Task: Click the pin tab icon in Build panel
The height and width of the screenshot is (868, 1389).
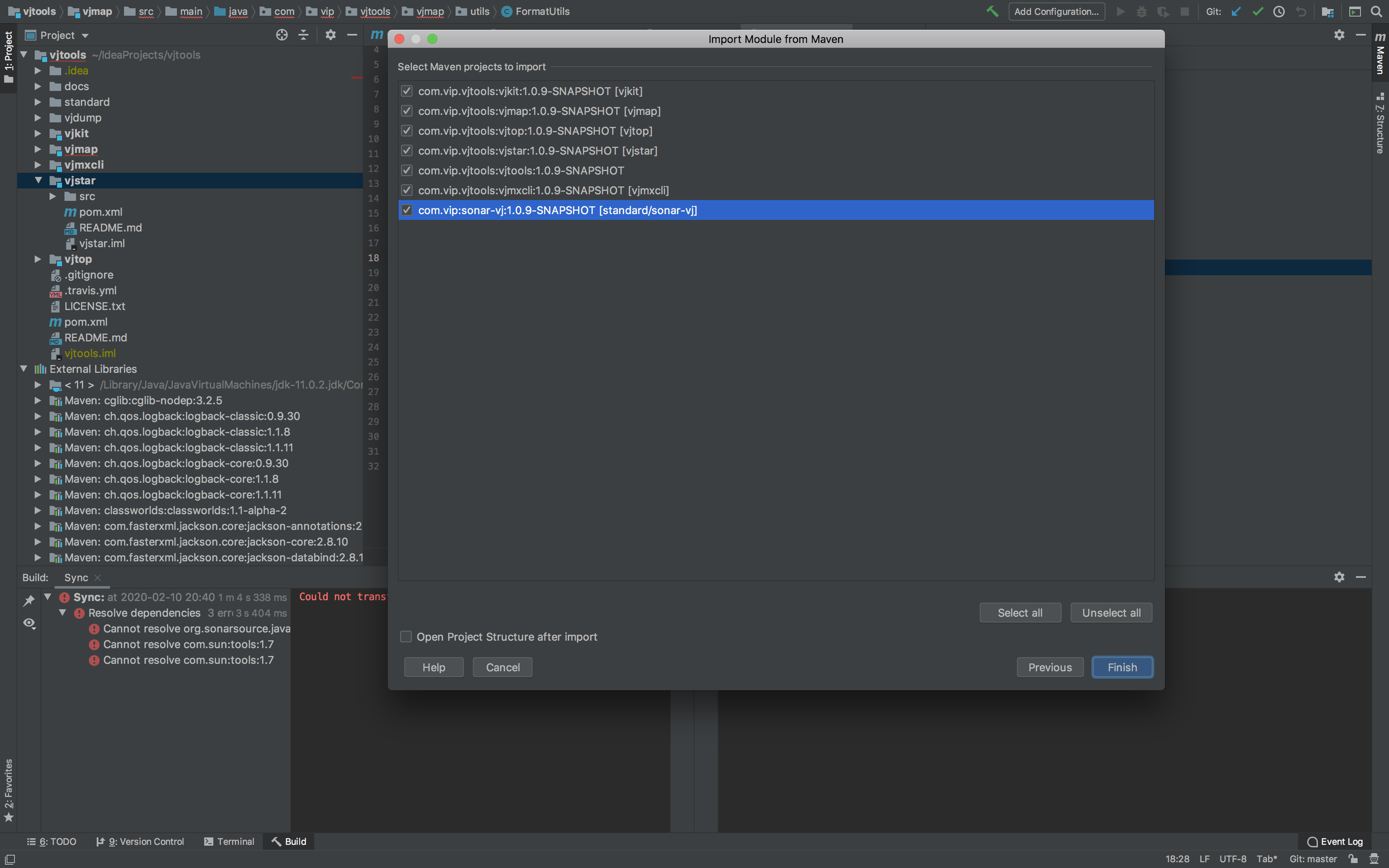Action: pos(28,601)
